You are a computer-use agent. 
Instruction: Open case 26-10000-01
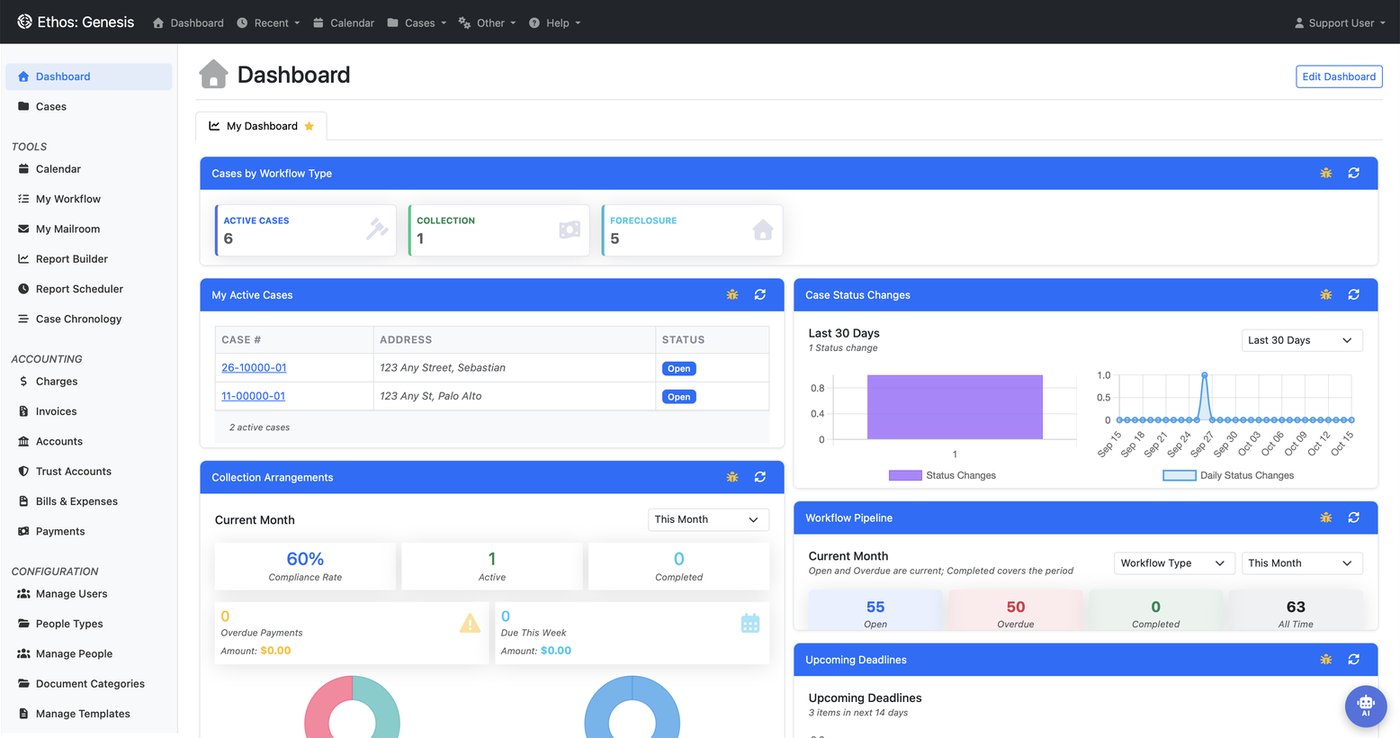tap(254, 368)
